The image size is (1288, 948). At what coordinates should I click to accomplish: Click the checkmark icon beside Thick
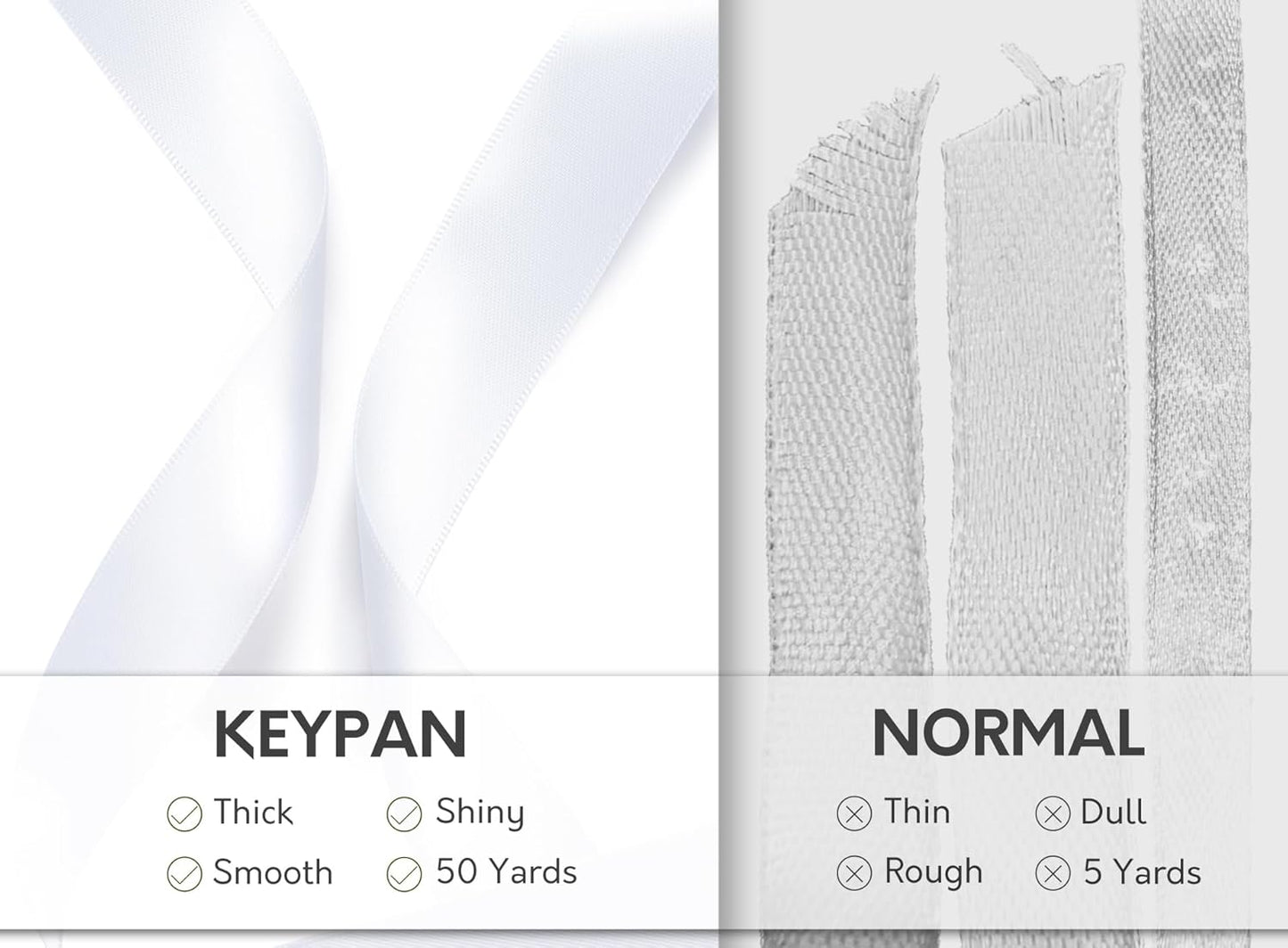click(x=185, y=814)
